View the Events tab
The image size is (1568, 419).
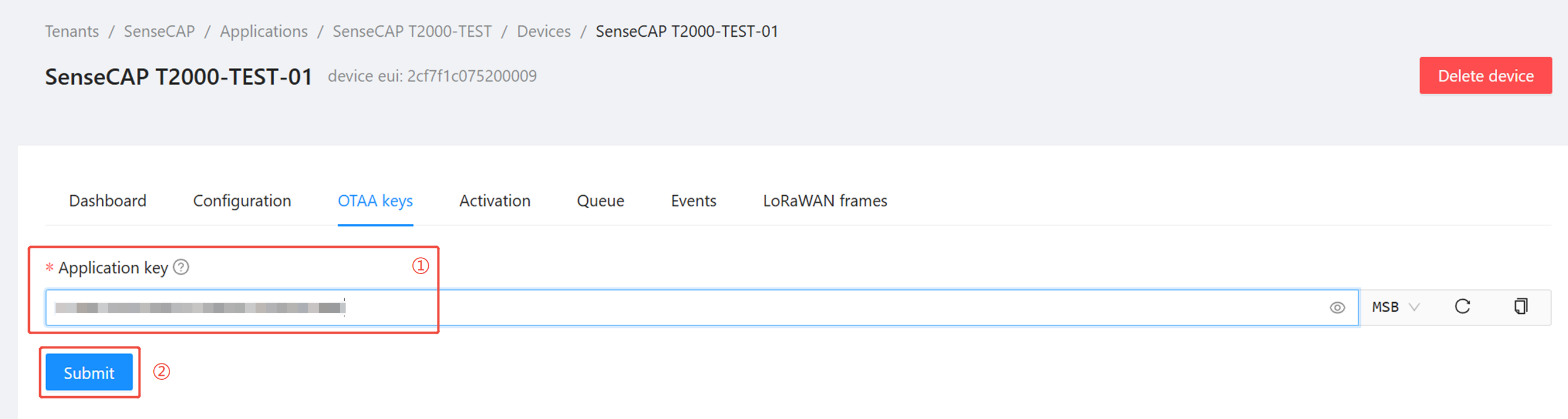(693, 200)
